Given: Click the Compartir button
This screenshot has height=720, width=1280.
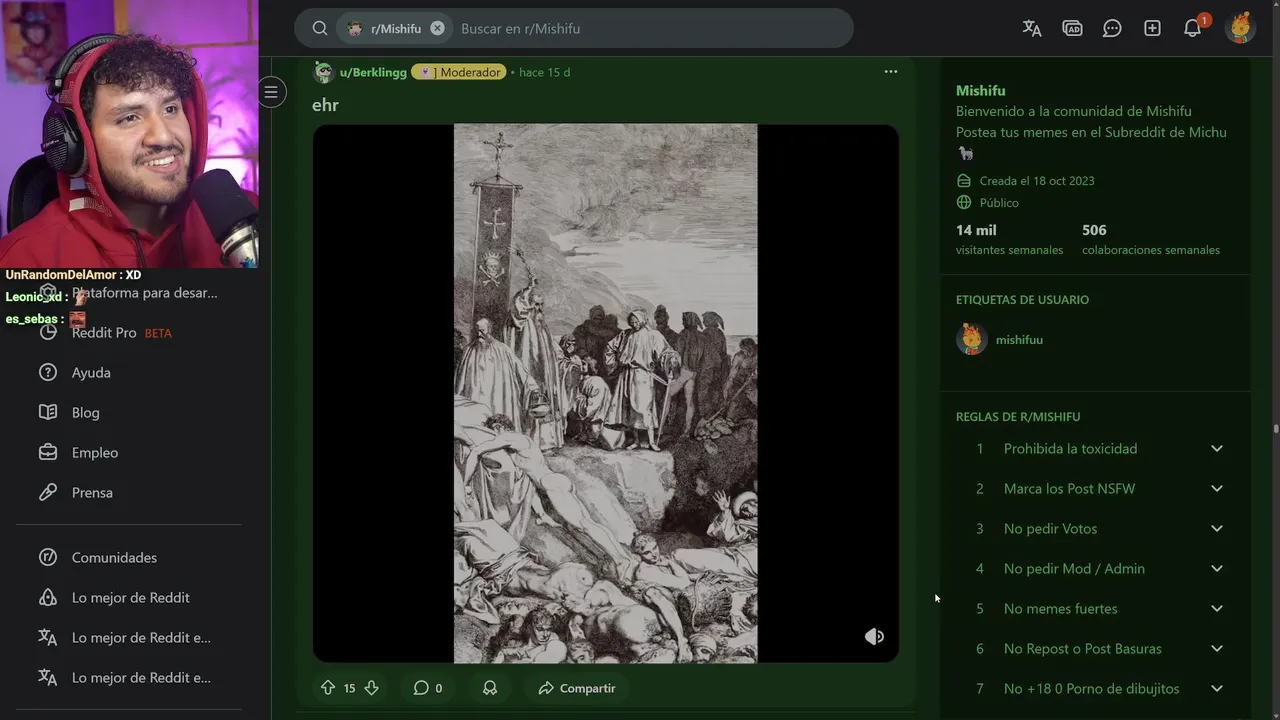Looking at the screenshot, I should click(577, 688).
